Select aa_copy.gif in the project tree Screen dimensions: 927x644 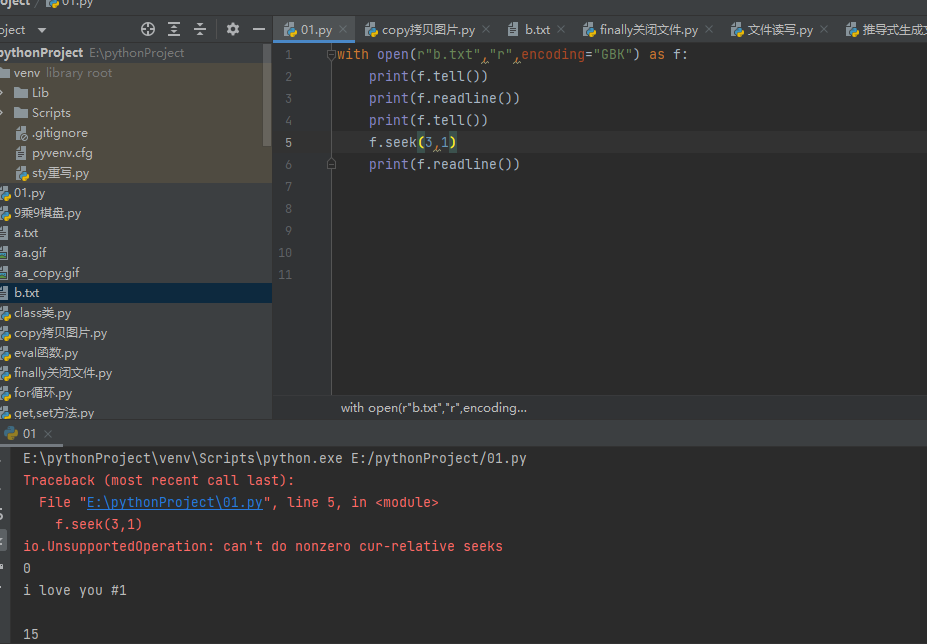tap(136, 273)
